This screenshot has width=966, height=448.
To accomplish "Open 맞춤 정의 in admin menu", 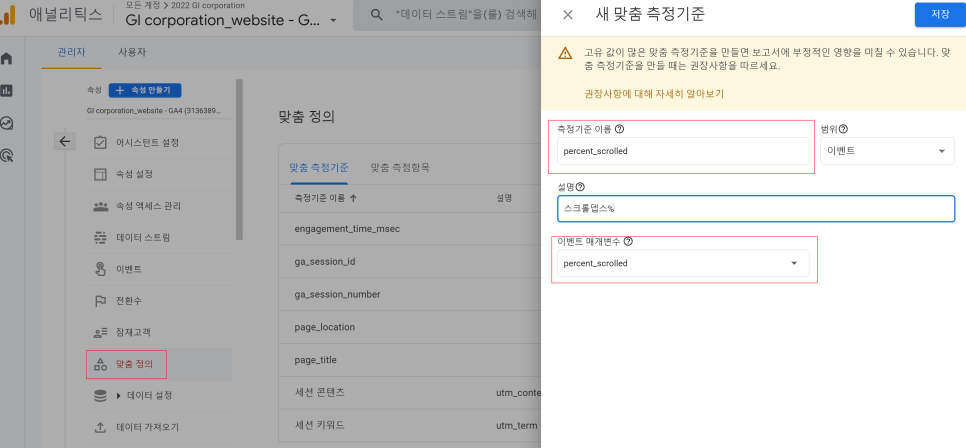I will (134, 364).
